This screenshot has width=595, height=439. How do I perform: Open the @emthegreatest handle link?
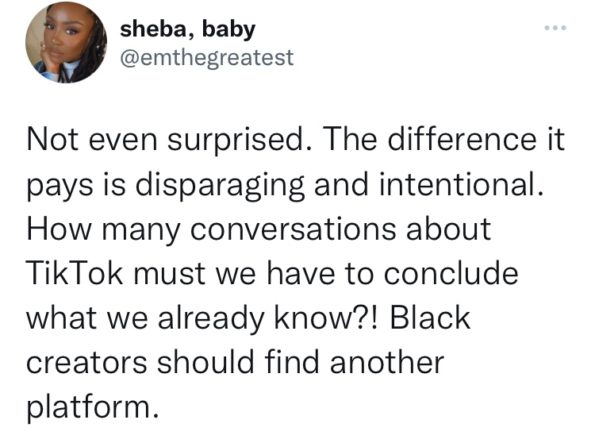pos(207,58)
